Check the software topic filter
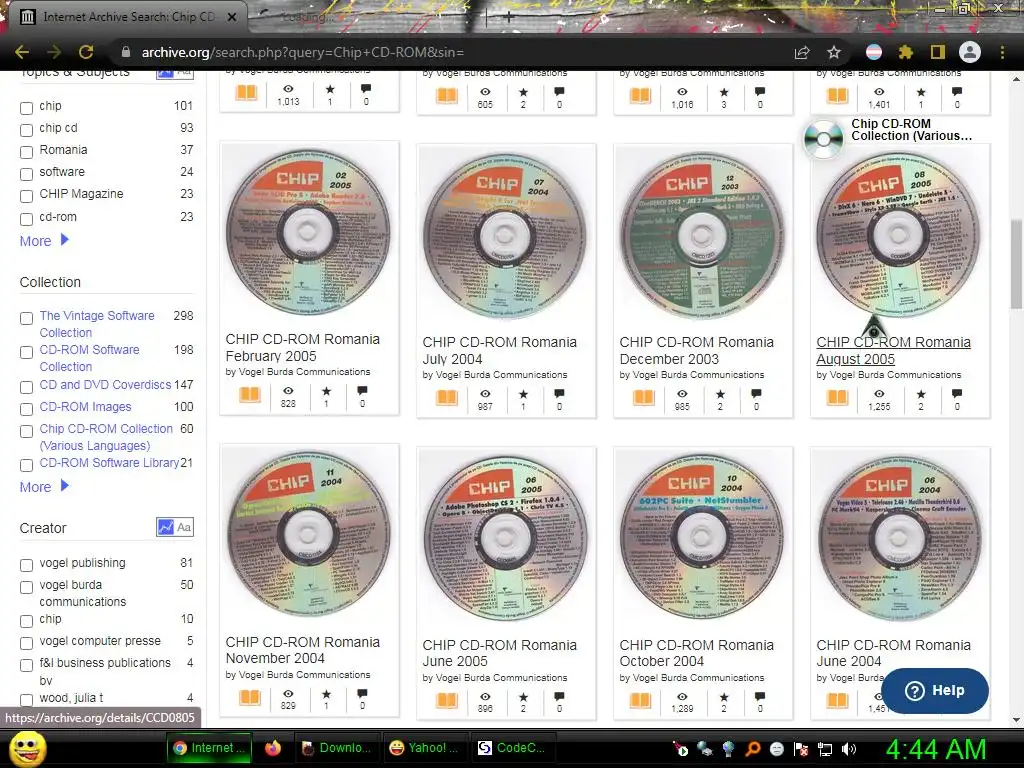This screenshot has height=768, width=1024. pos(26,174)
